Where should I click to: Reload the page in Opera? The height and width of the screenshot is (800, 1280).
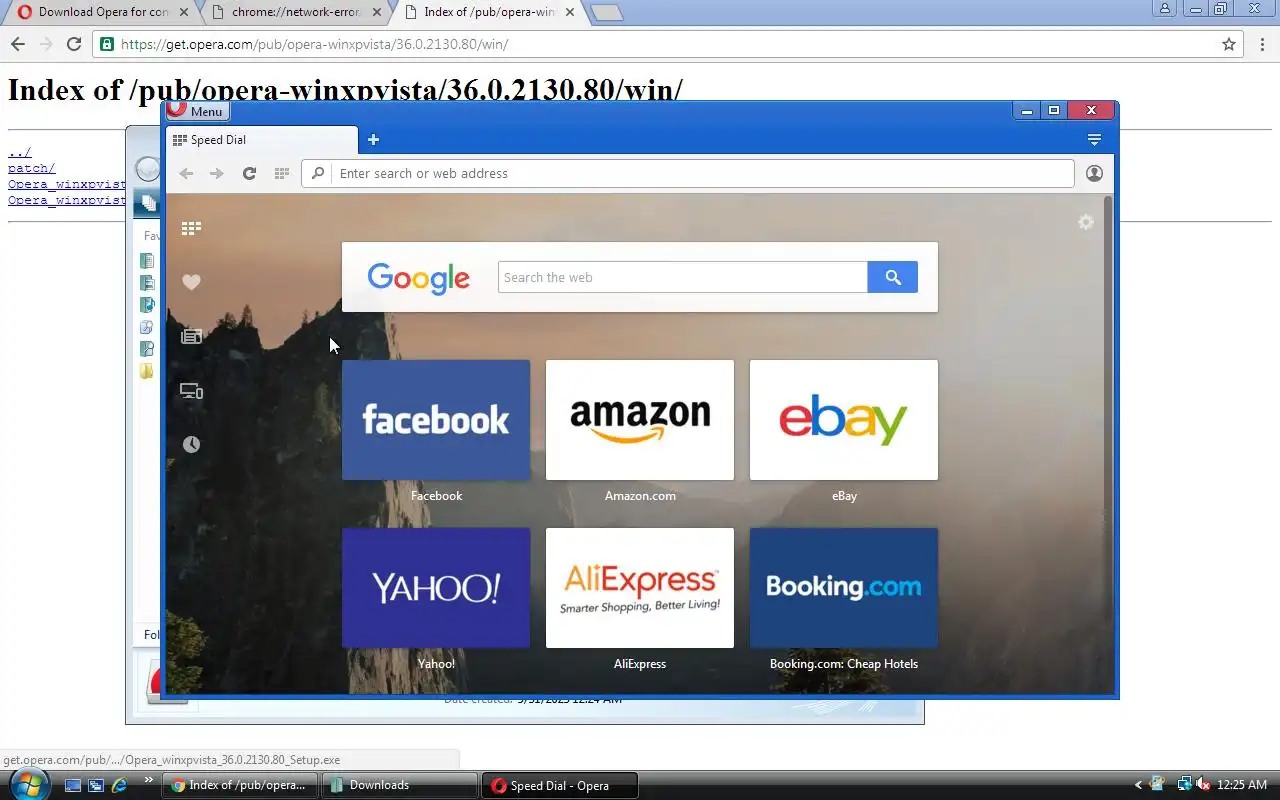point(249,173)
